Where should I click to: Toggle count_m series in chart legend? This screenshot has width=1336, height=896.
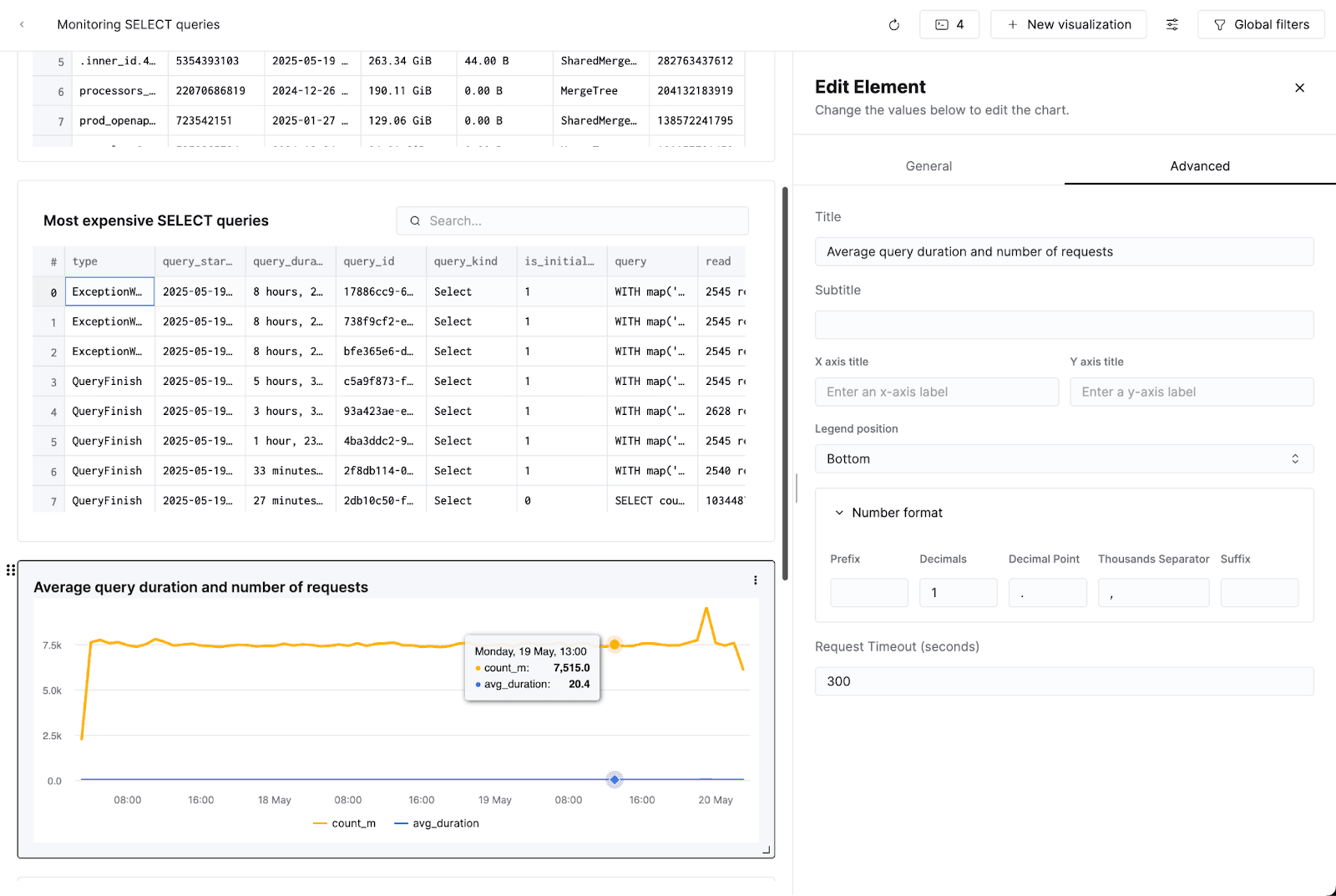click(345, 823)
